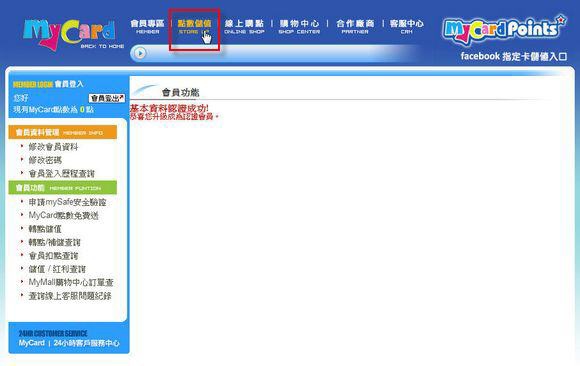Open 儲值 / 紅利查詢 link
This screenshot has height=366, width=580.
[x=57, y=269]
